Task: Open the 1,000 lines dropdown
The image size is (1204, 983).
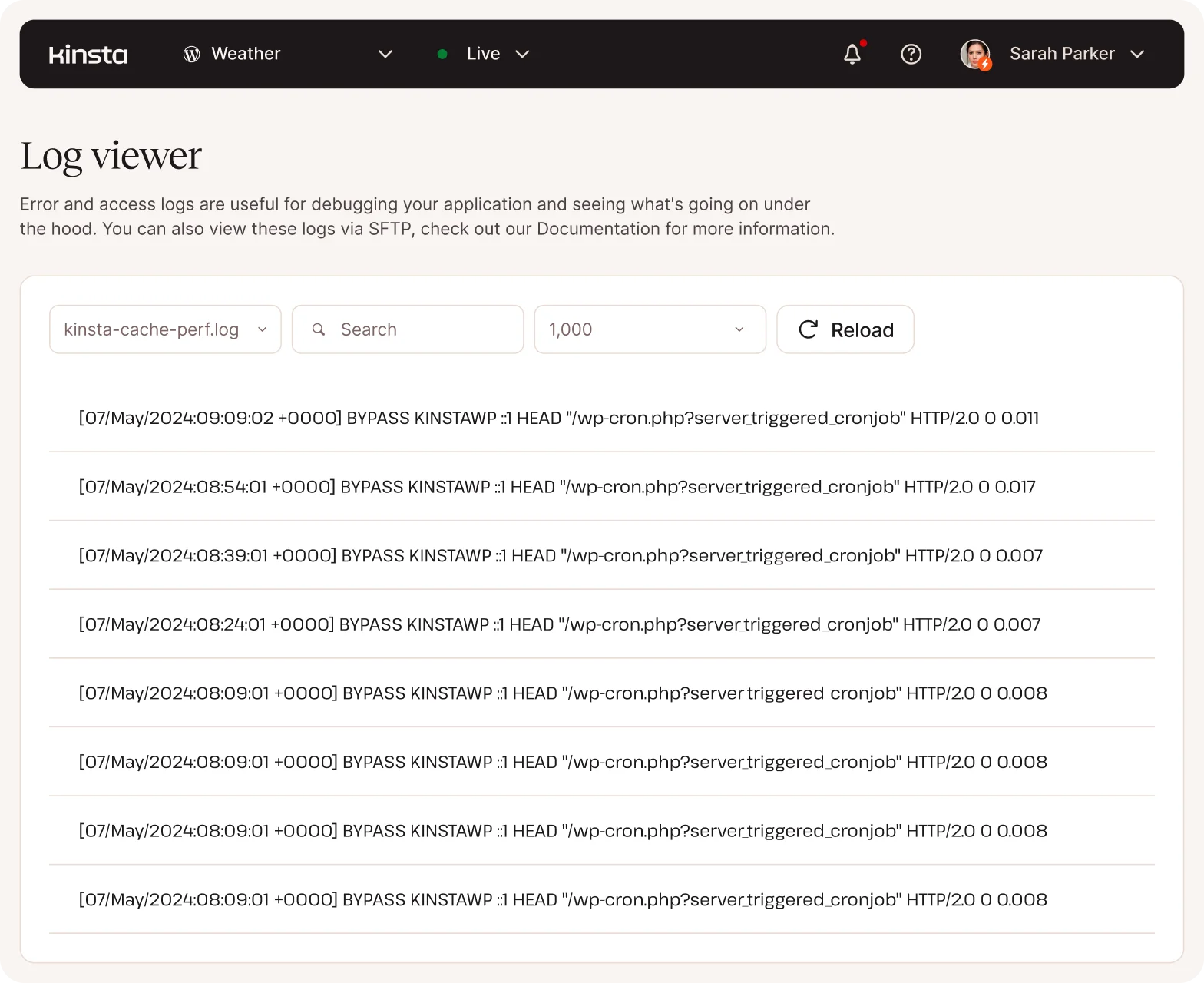Action: 650,329
